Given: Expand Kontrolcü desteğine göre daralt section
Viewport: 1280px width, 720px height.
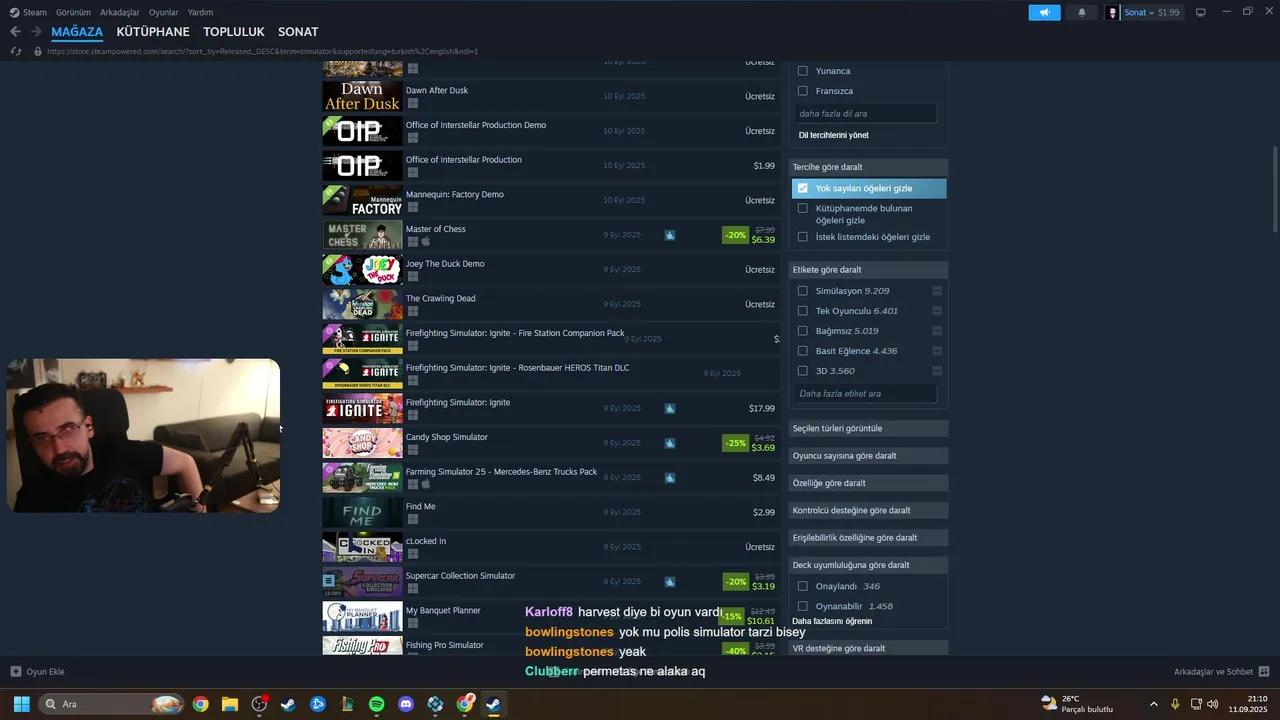Looking at the screenshot, I should coord(868,510).
